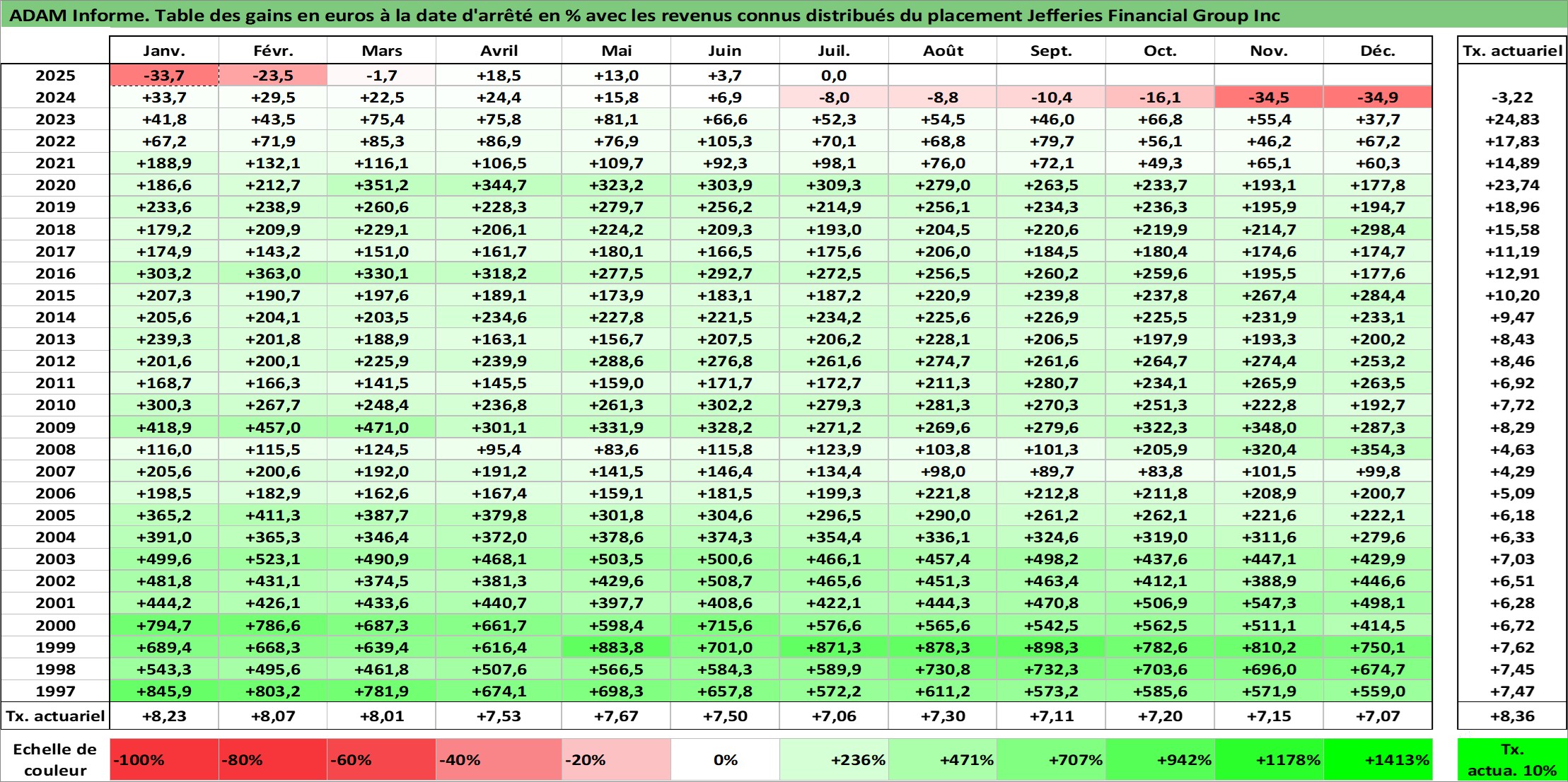
Task: Click the 0,0 cell for July 2025
Action: pos(834,76)
